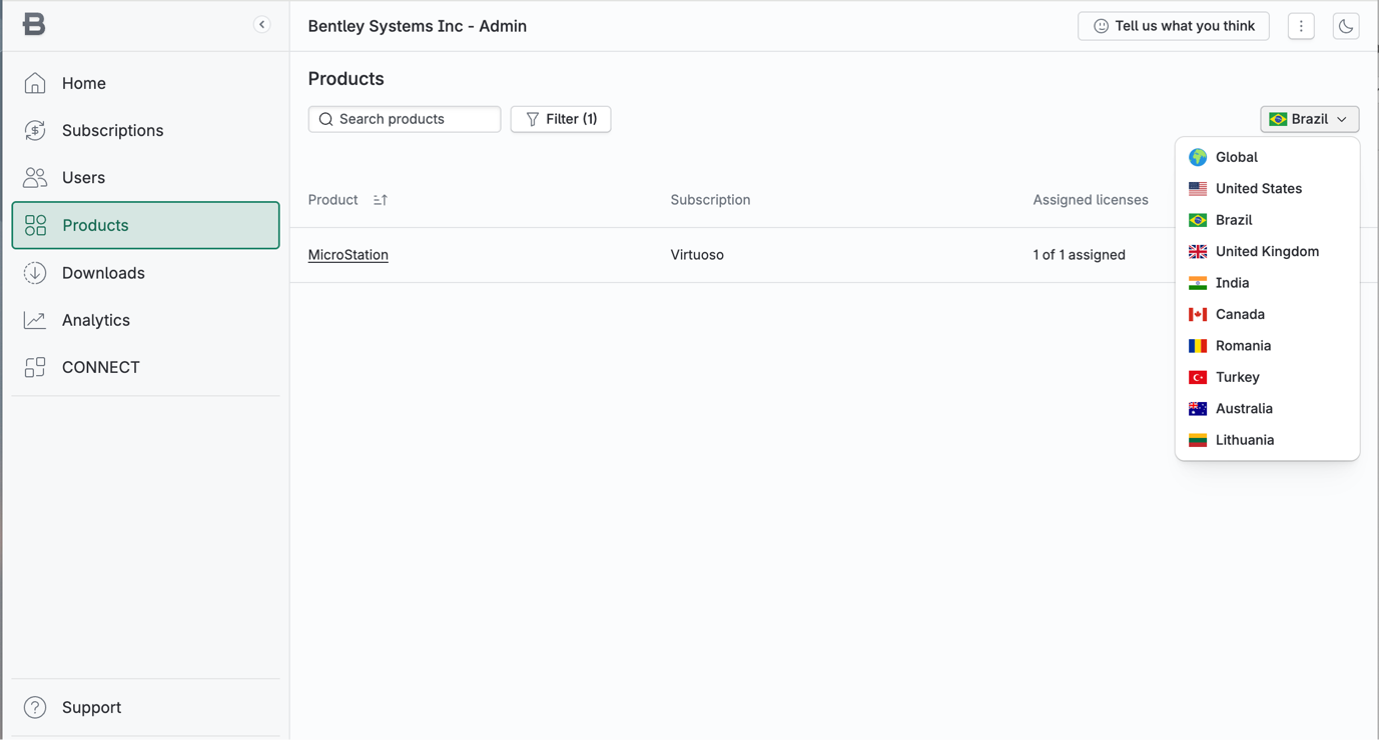
Task: Open CONNECT in the sidebar
Action: 146,367
